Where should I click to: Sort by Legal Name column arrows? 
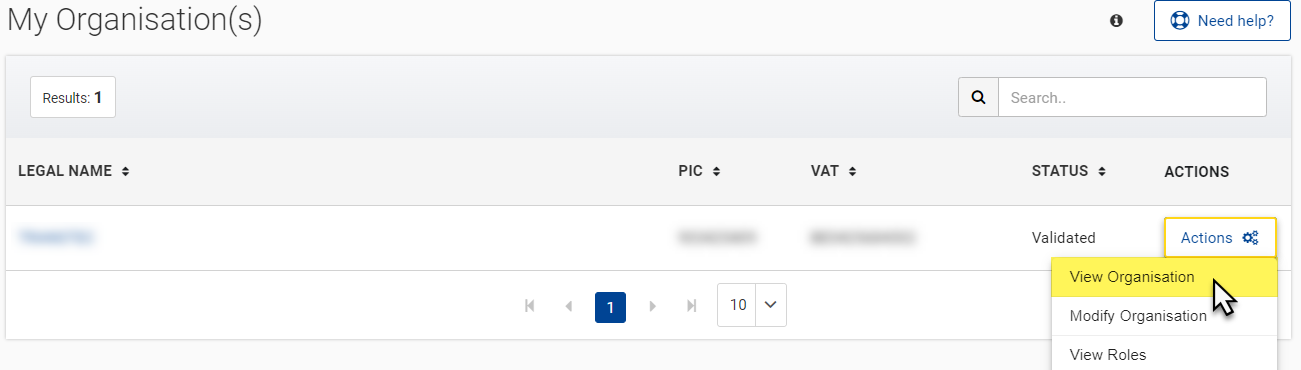[125, 171]
